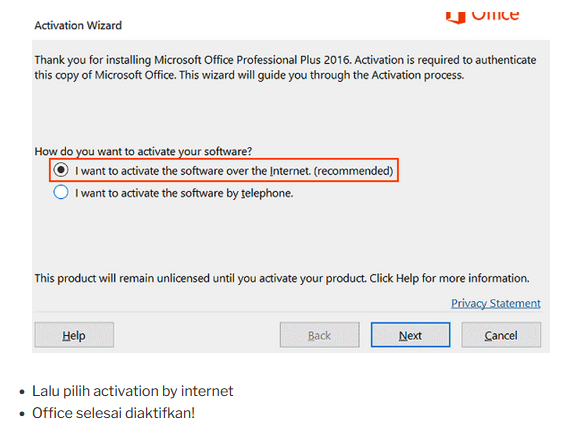Click the orange Office logo icon
The image size is (581, 441).
pyautogui.click(x=455, y=17)
